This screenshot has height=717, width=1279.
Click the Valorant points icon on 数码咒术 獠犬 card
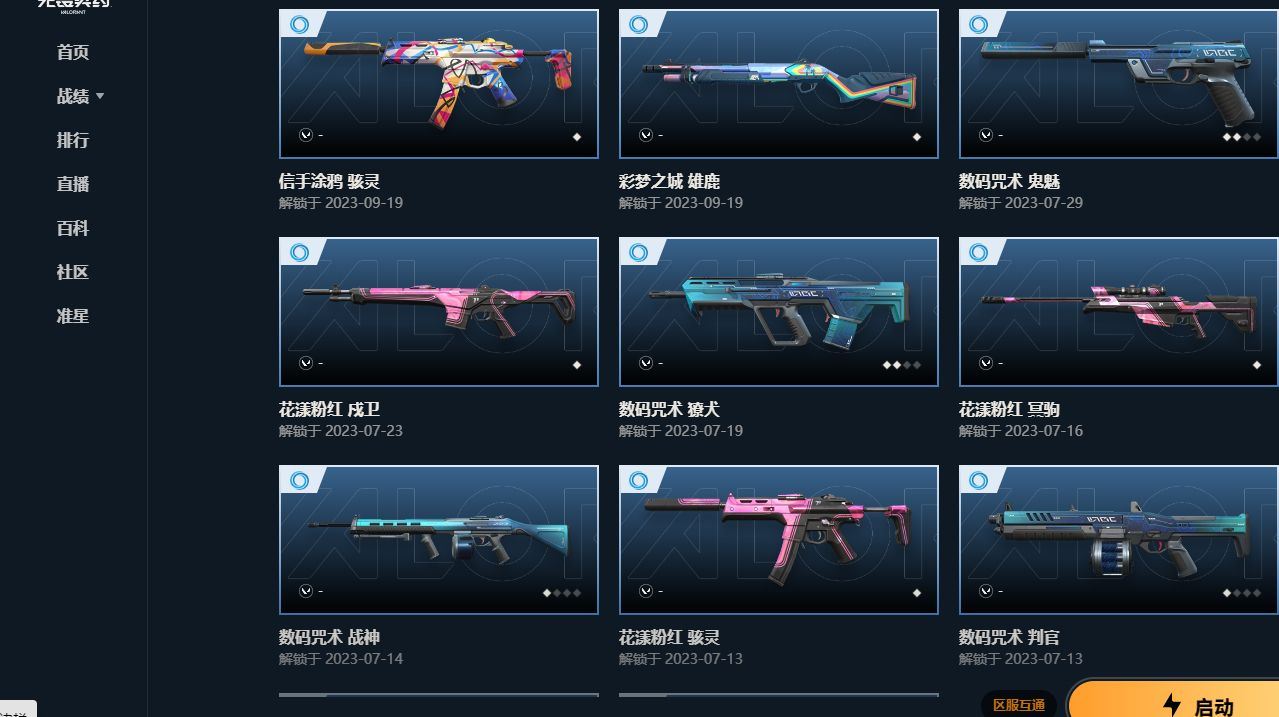pos(646,363)
